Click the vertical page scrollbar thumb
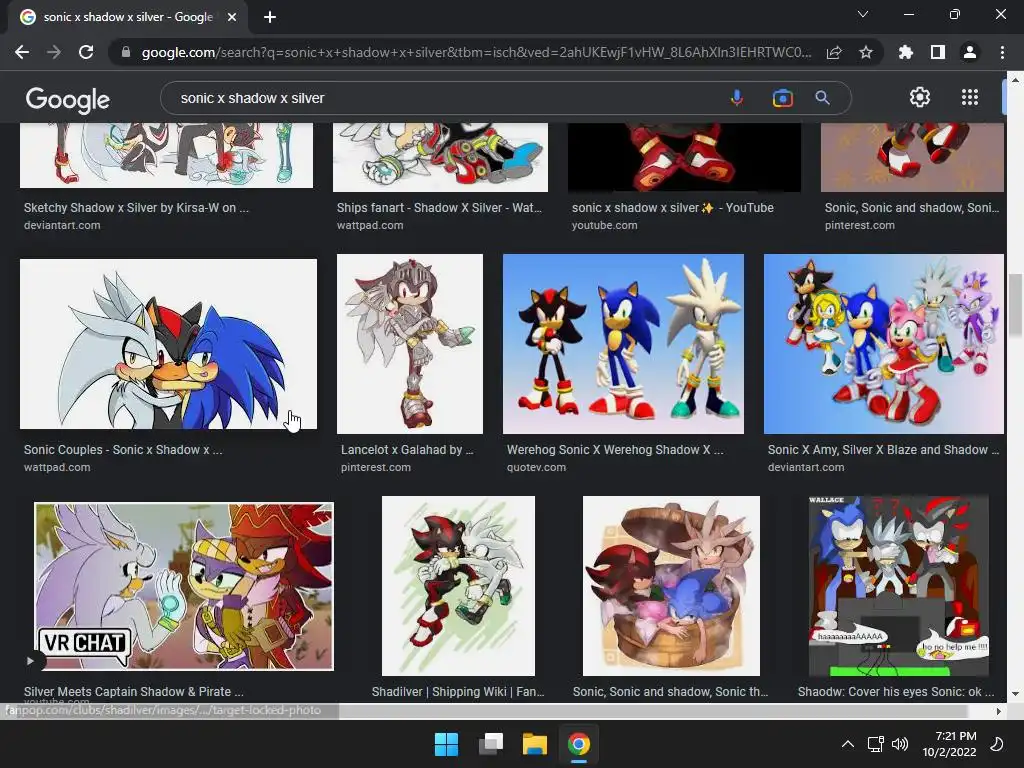 [x=1014, y=306]
